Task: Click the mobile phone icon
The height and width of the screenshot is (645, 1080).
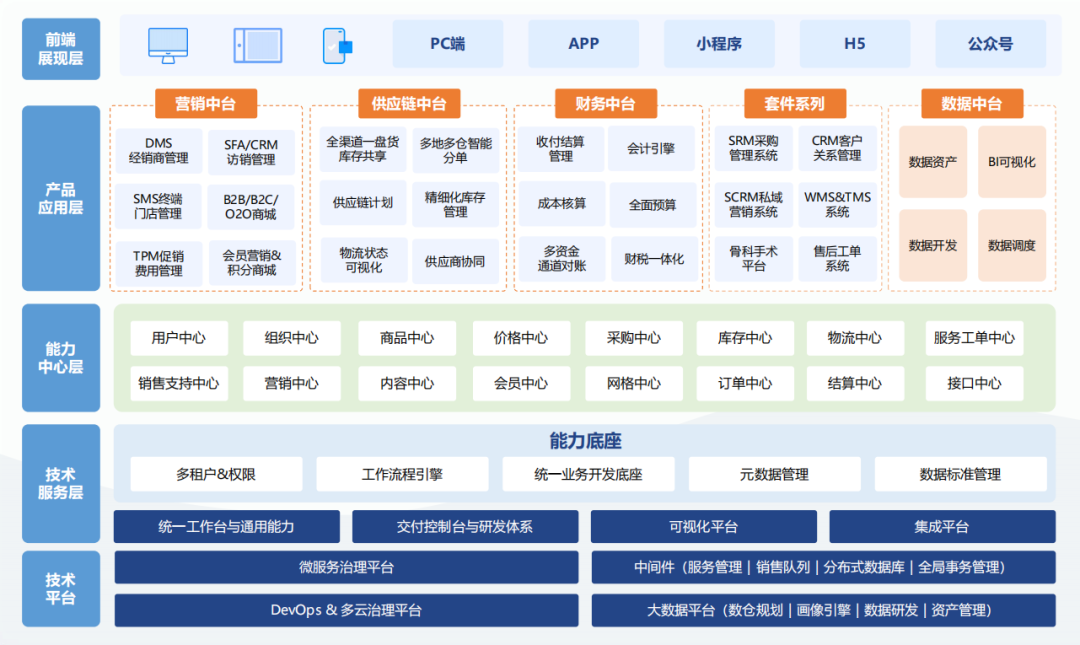Action: tap(337, 46)
